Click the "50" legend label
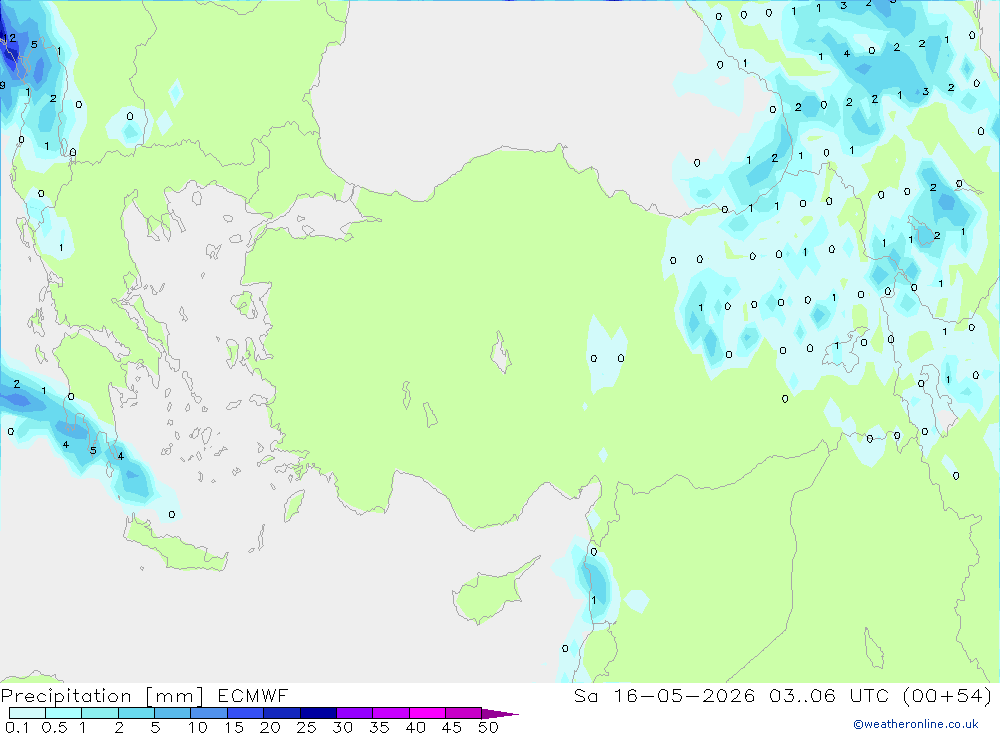 coord(488,727)
